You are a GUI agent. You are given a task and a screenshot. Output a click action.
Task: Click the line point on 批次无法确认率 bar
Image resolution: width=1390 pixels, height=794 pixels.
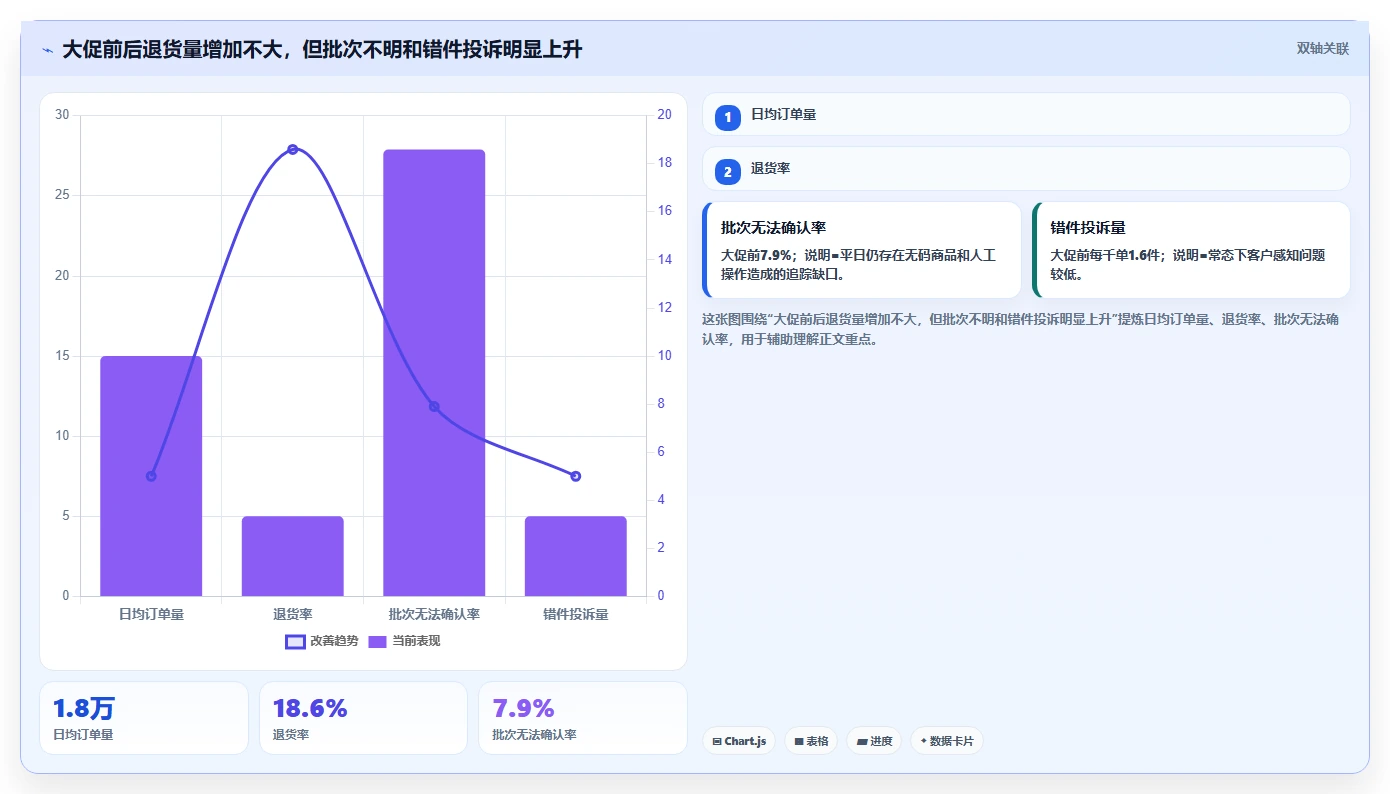tap(434, 406)
